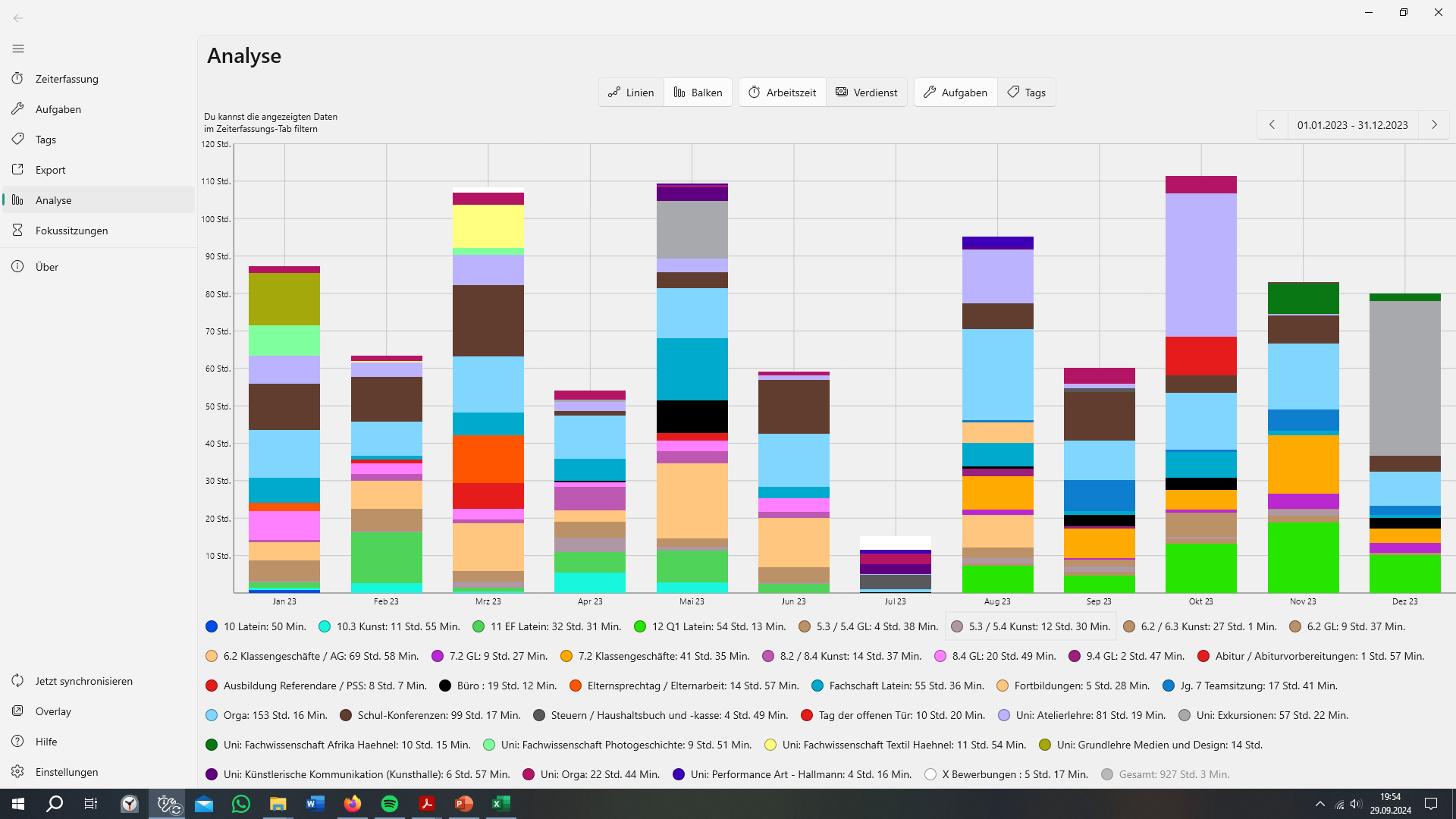Open Overlay via its sidebar icon
1456x819 pixels.
18,711
